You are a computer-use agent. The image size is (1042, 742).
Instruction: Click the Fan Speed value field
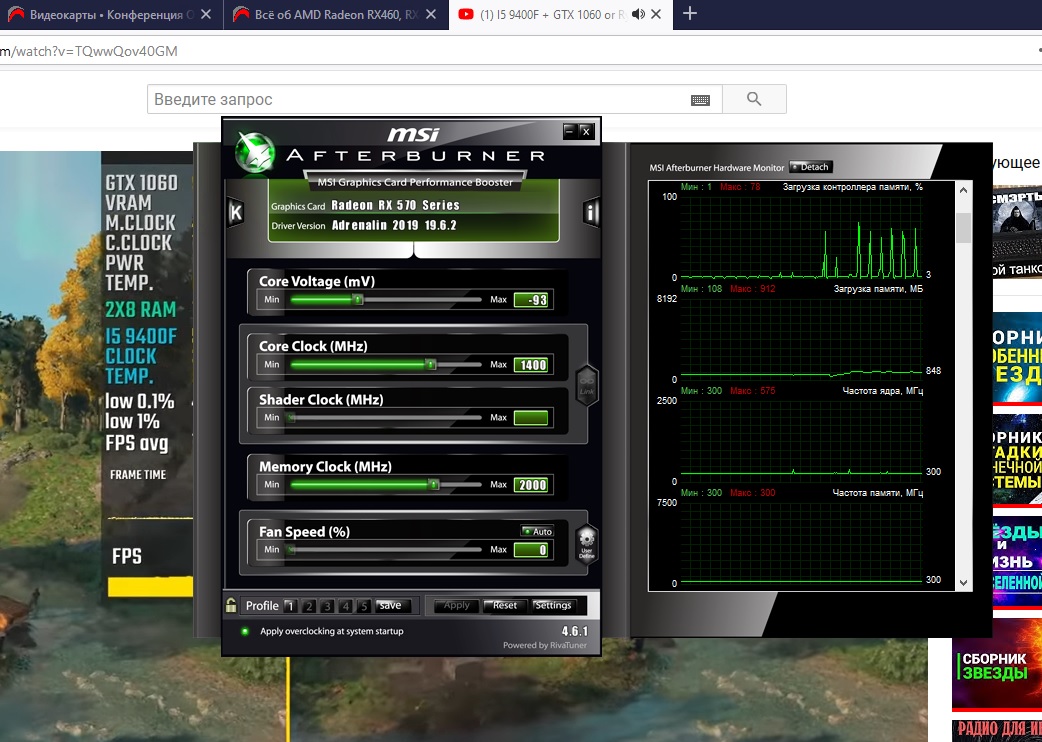tap(531, 550)
